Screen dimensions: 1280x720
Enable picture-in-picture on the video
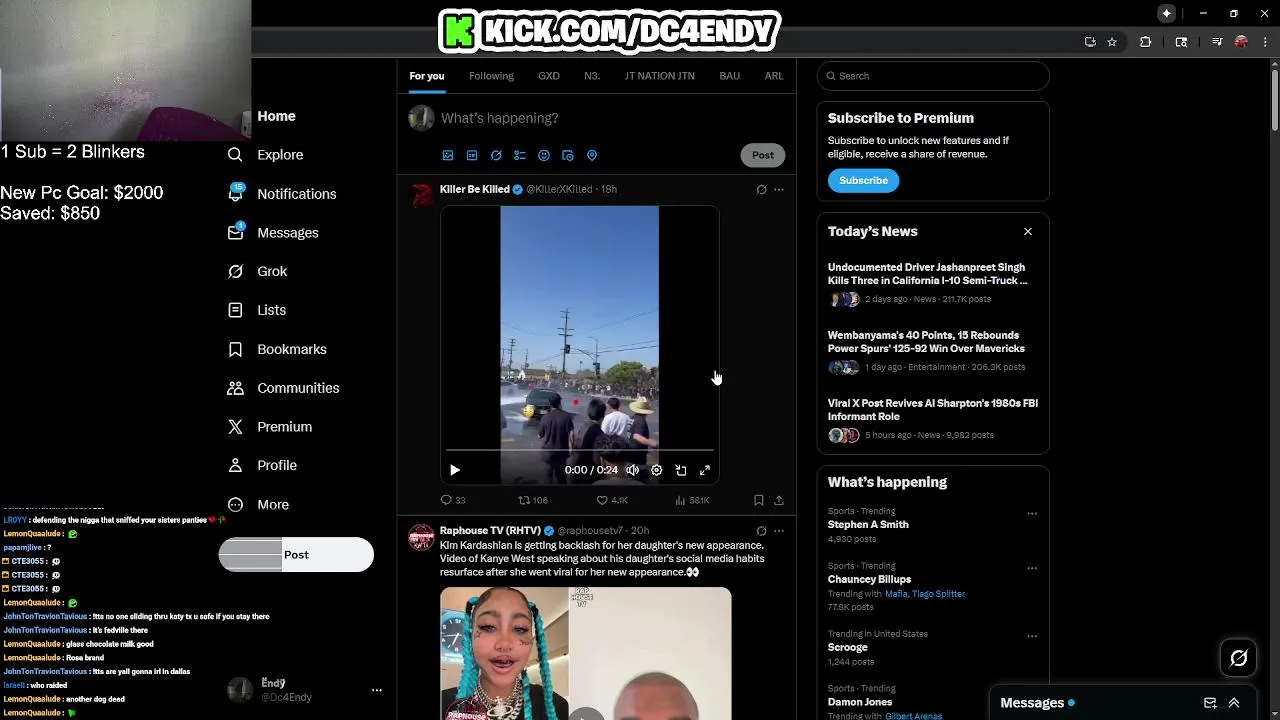(681, 470)
